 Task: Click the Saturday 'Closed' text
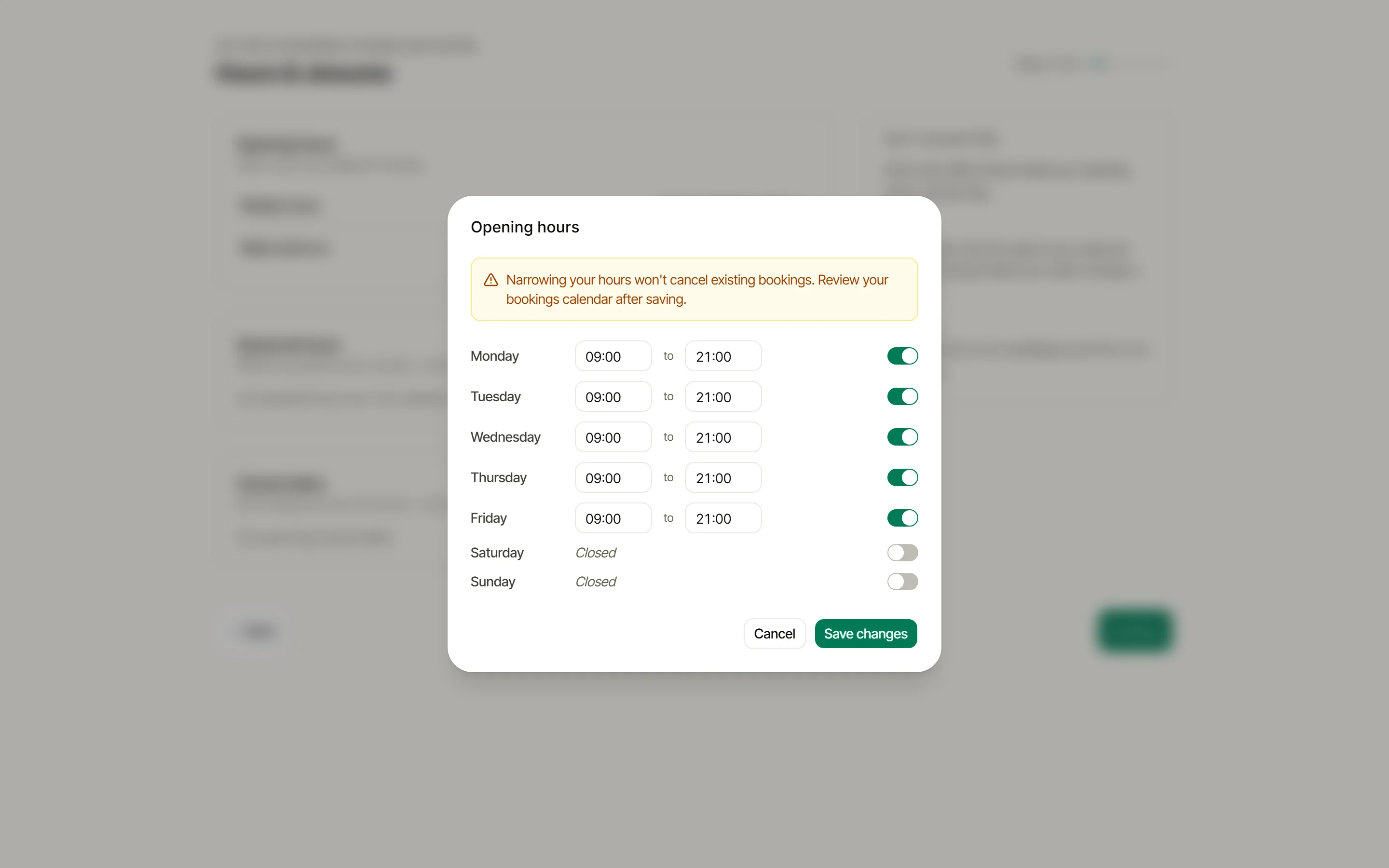(595, 553)
